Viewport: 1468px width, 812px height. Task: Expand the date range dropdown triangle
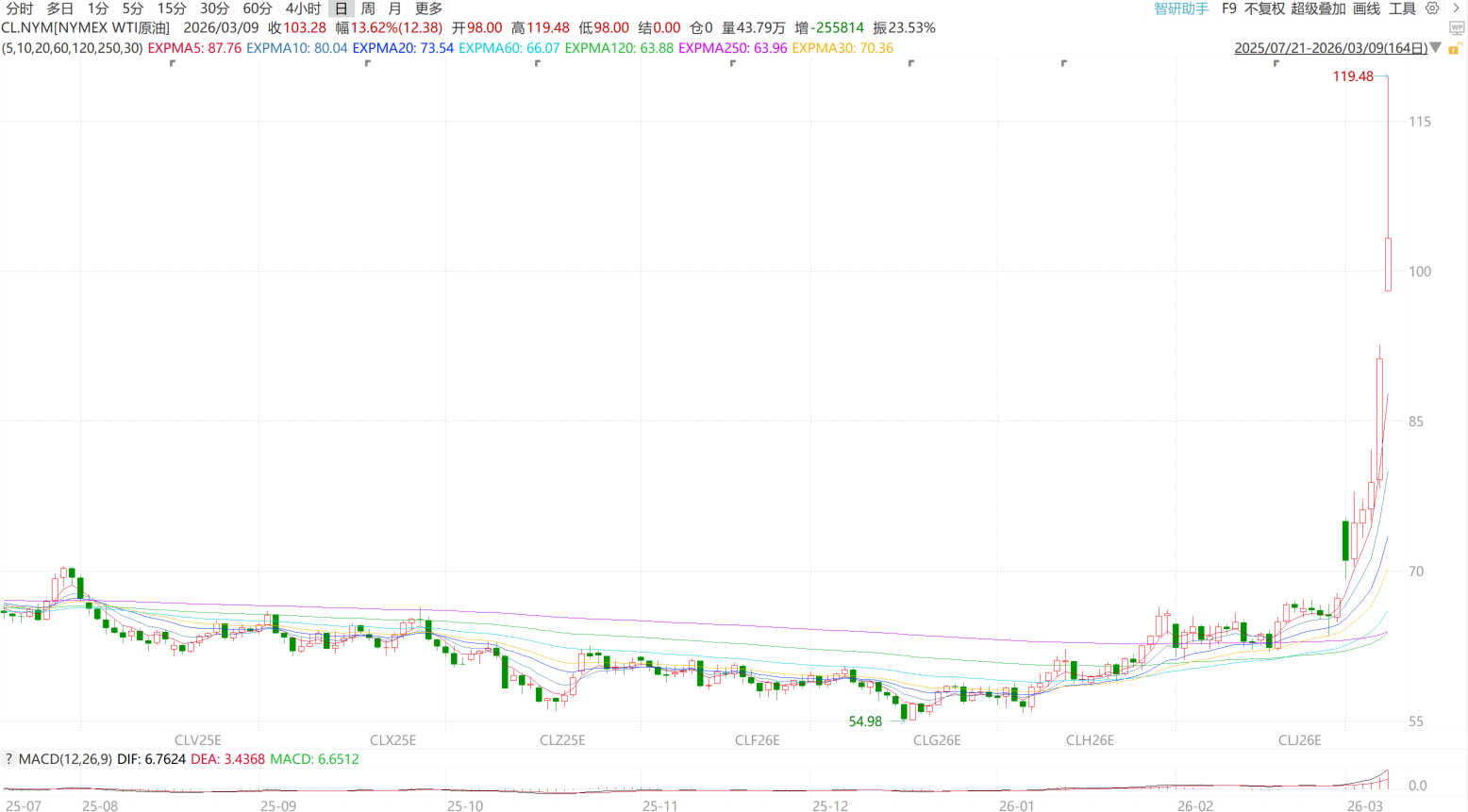pos(1436,48)
